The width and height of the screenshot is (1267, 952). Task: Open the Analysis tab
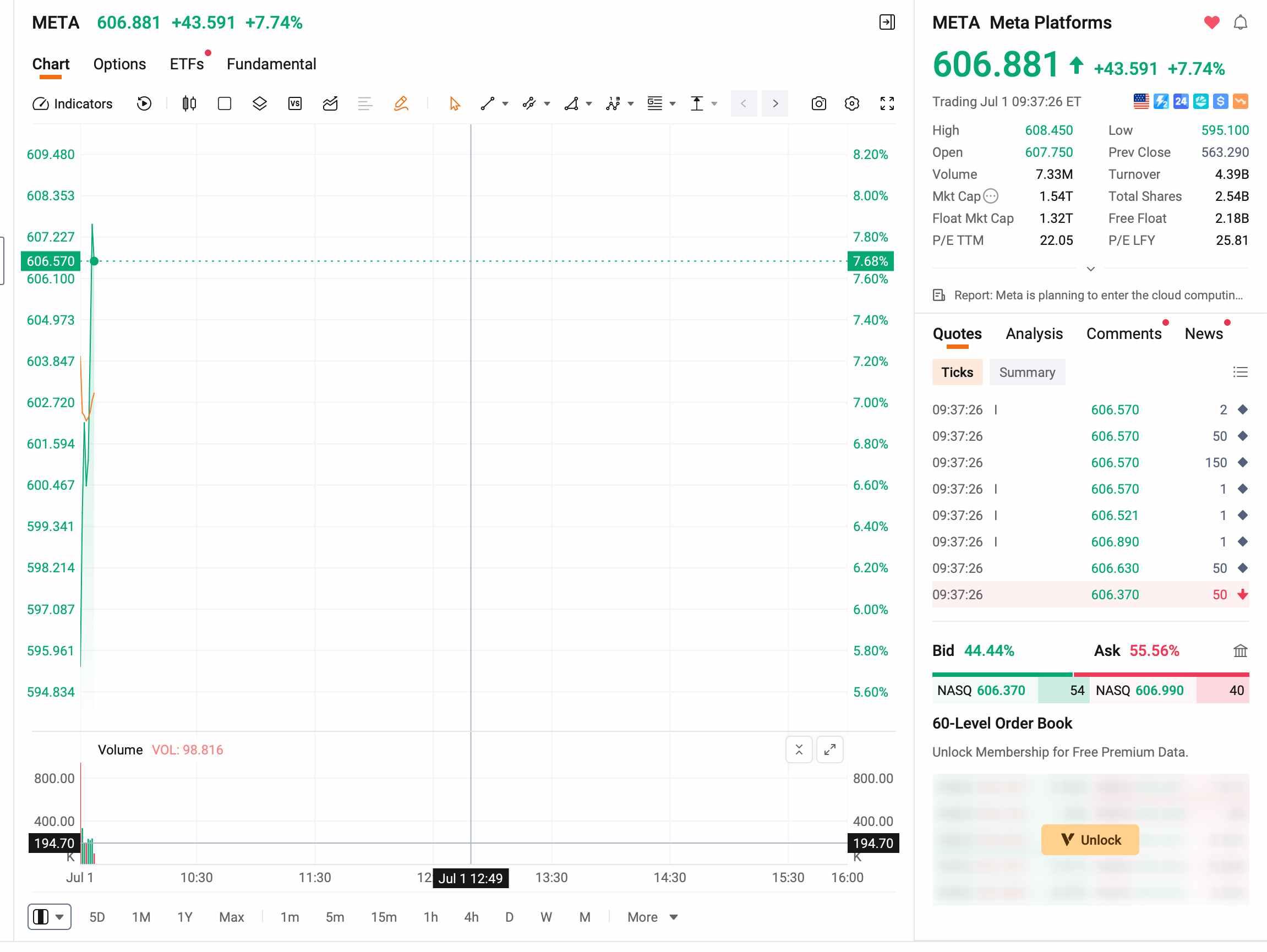[1034, 334]
